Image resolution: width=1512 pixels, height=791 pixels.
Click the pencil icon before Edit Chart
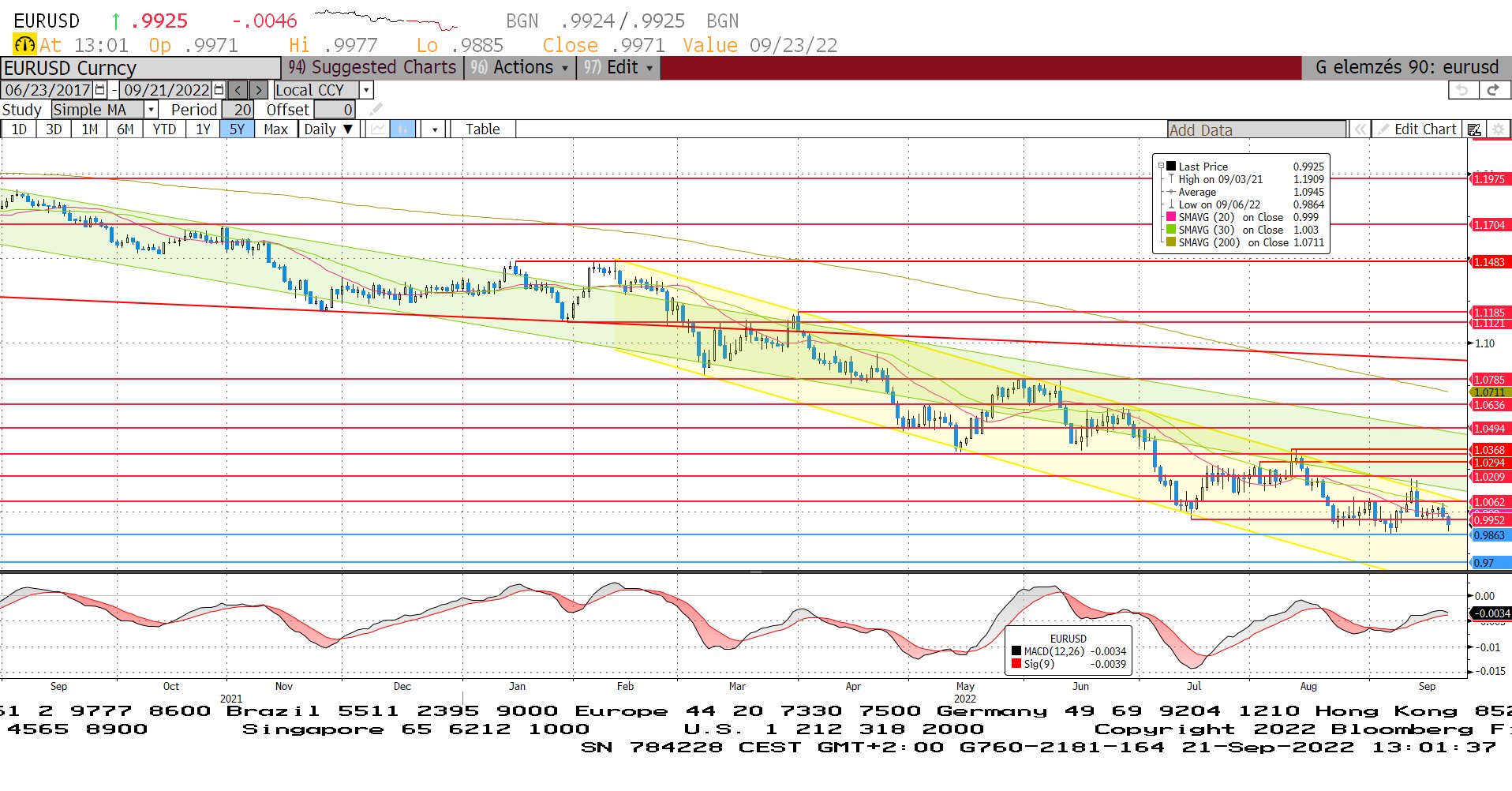click(1383, 129)
